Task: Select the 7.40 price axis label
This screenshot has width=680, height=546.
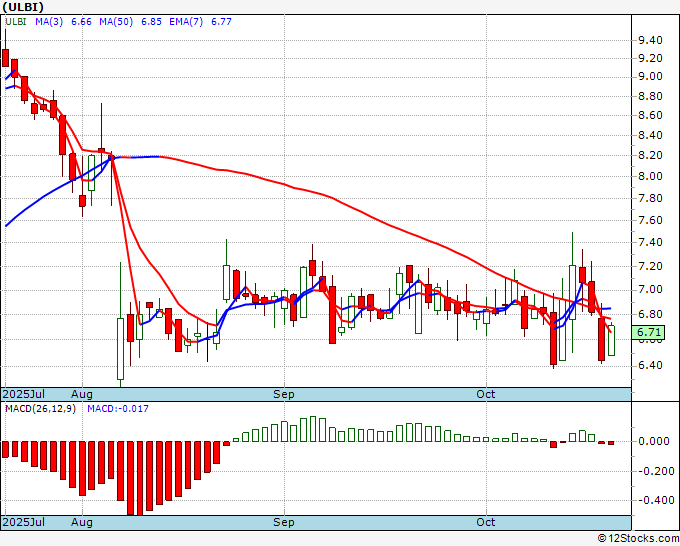Action: 651,243
